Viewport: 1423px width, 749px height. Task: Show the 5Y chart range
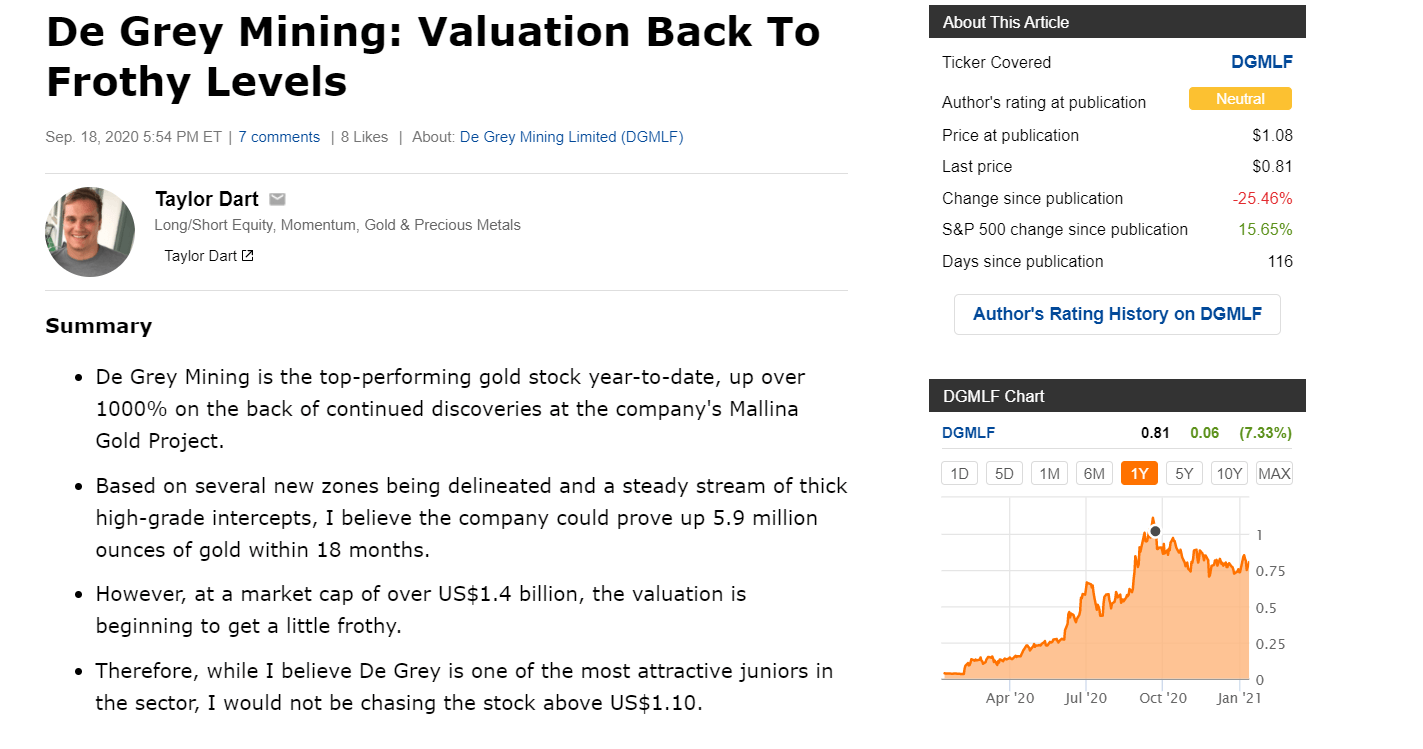(1184, 473)
